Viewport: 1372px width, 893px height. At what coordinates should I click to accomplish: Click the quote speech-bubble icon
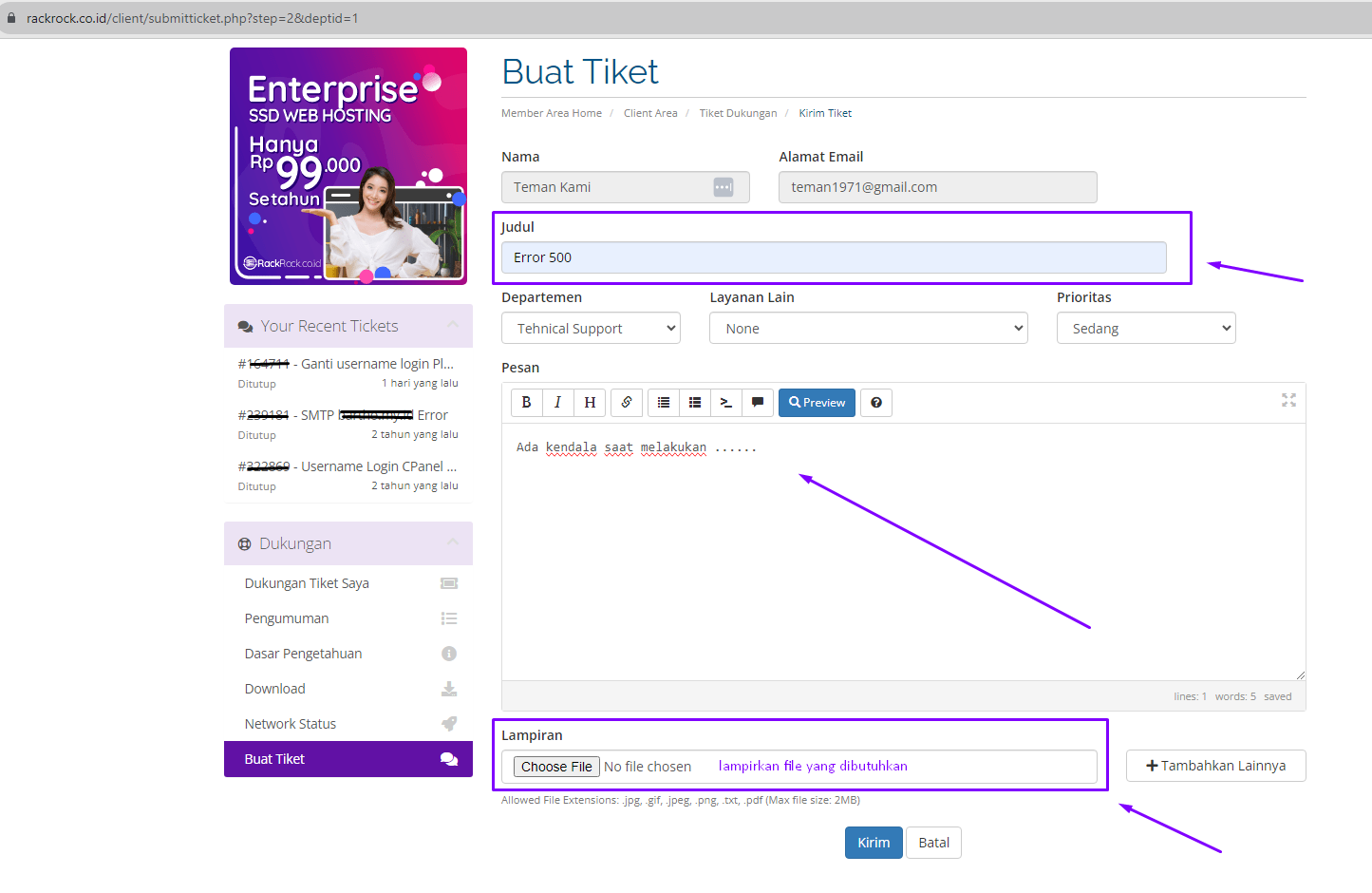[758, 403]
